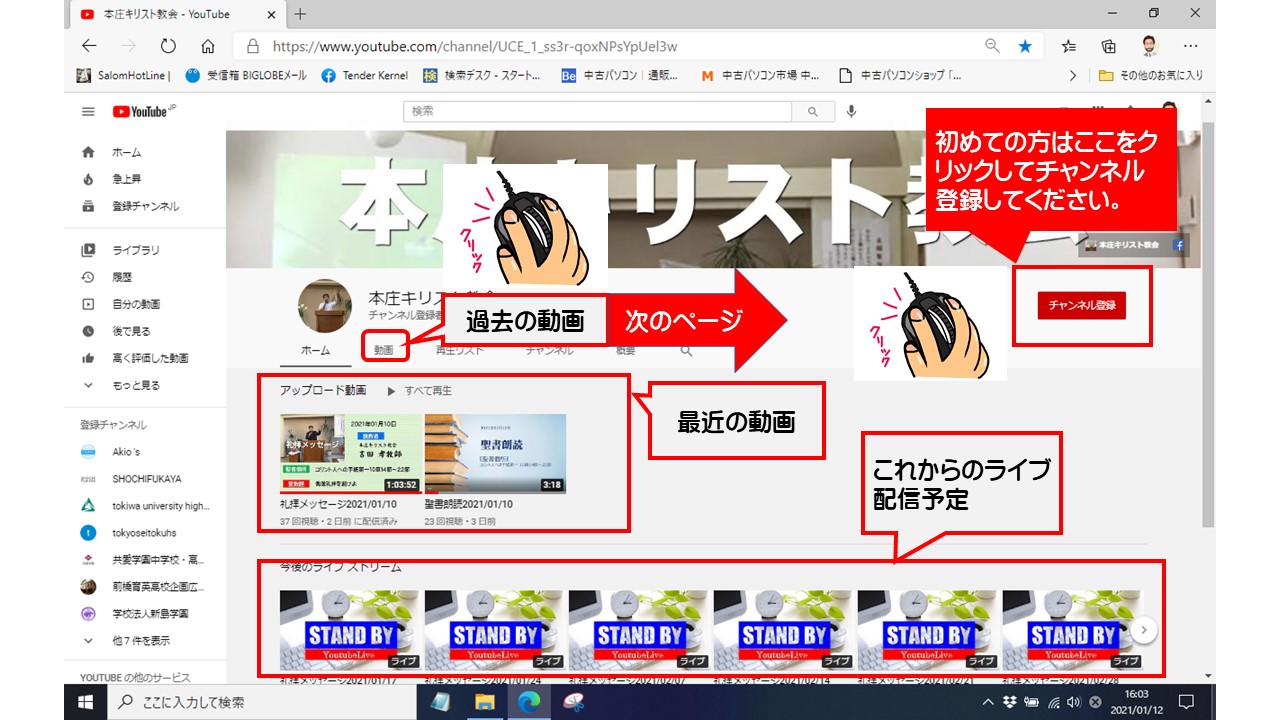Click すべて再生 play all link
Image resolution: width=1280 pixels, height=720 pixels.
point(427,391)
